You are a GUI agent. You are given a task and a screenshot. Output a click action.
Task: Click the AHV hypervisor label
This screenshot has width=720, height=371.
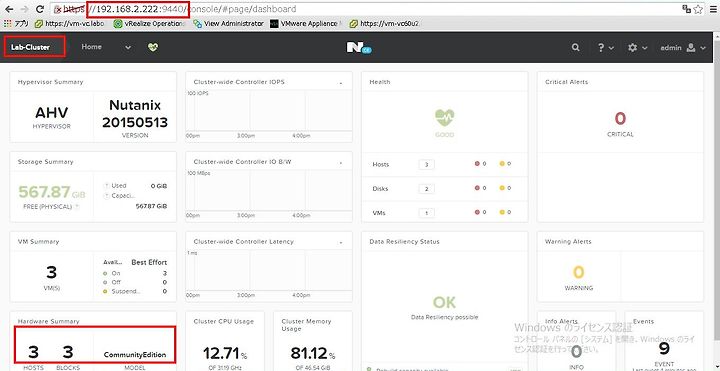point(51,113)
